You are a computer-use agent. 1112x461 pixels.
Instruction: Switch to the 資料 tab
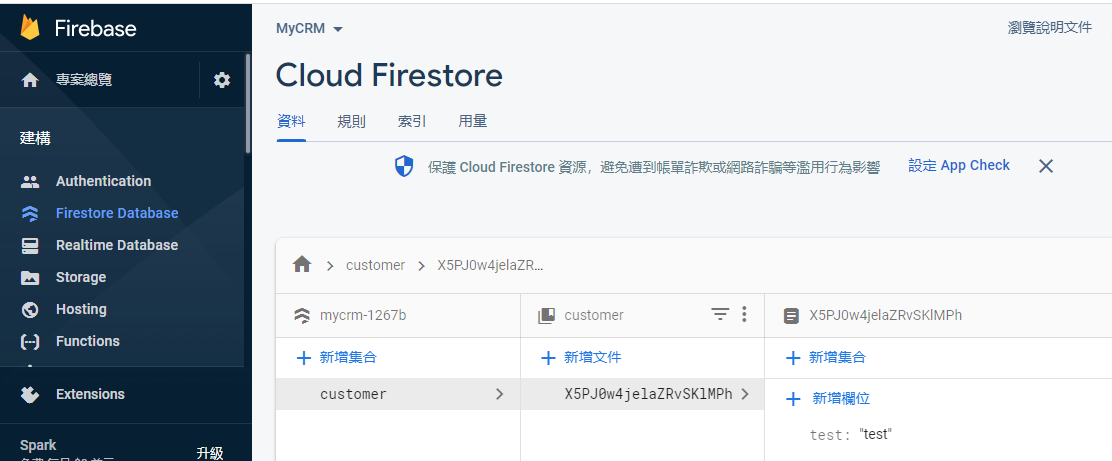(x=291, y=121)
